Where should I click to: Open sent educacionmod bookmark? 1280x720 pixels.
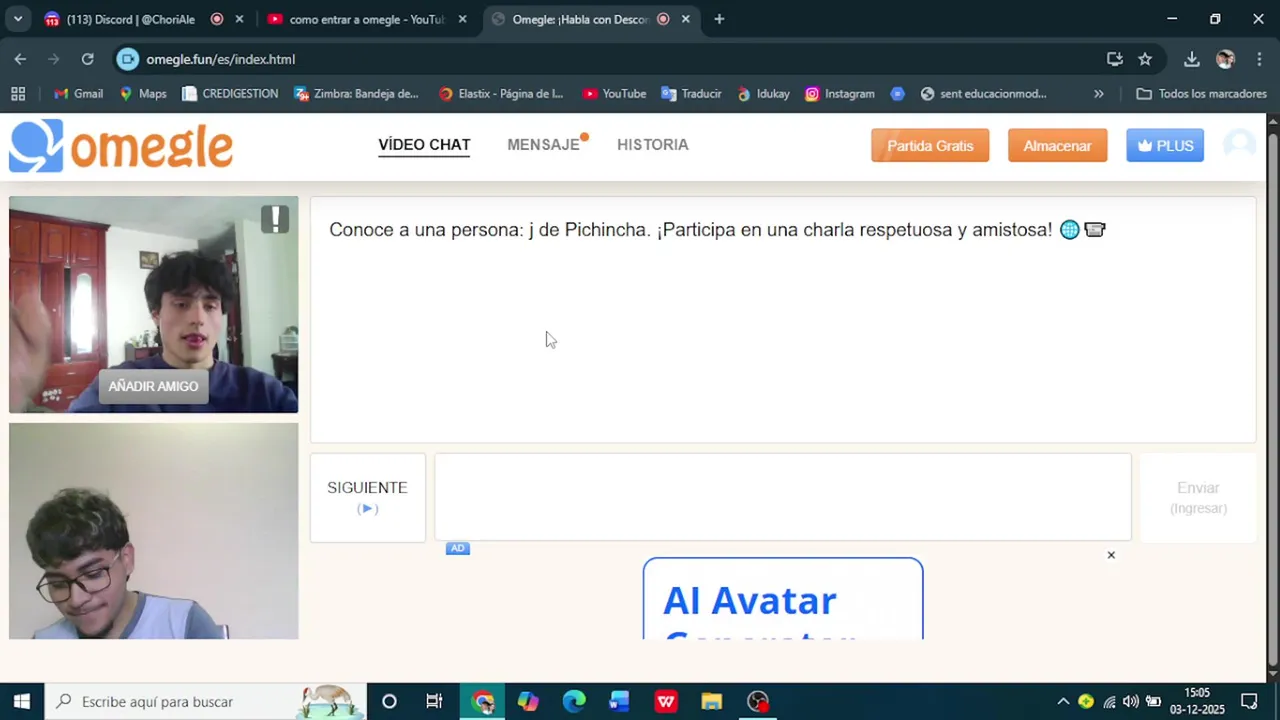click(x=983, y=94)
